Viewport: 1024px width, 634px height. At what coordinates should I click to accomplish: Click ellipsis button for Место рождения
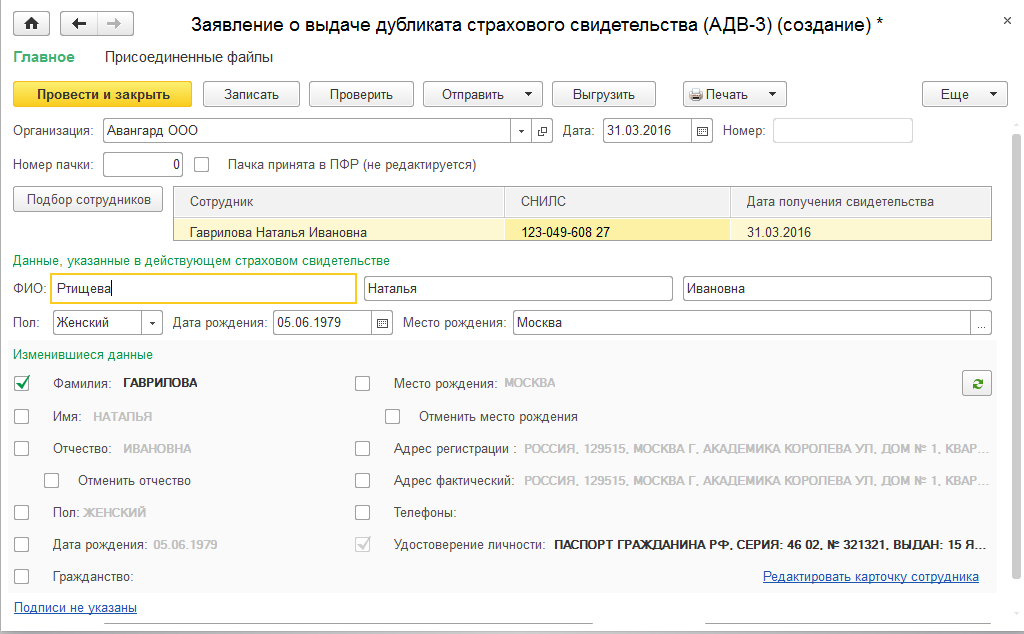click(981, 323)
